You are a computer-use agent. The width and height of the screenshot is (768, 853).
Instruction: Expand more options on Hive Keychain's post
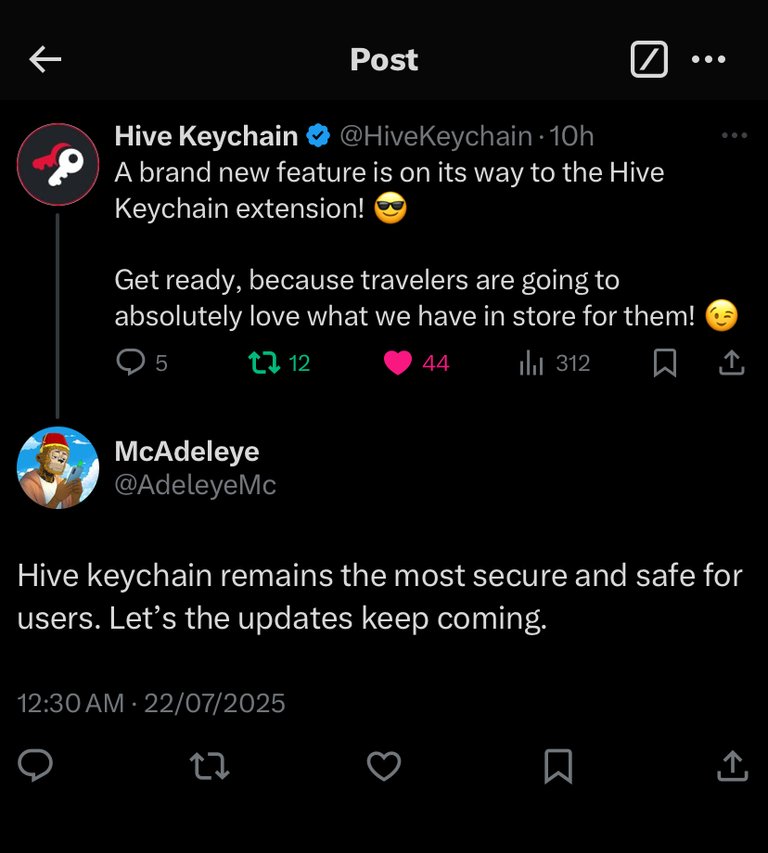(734, 135)
